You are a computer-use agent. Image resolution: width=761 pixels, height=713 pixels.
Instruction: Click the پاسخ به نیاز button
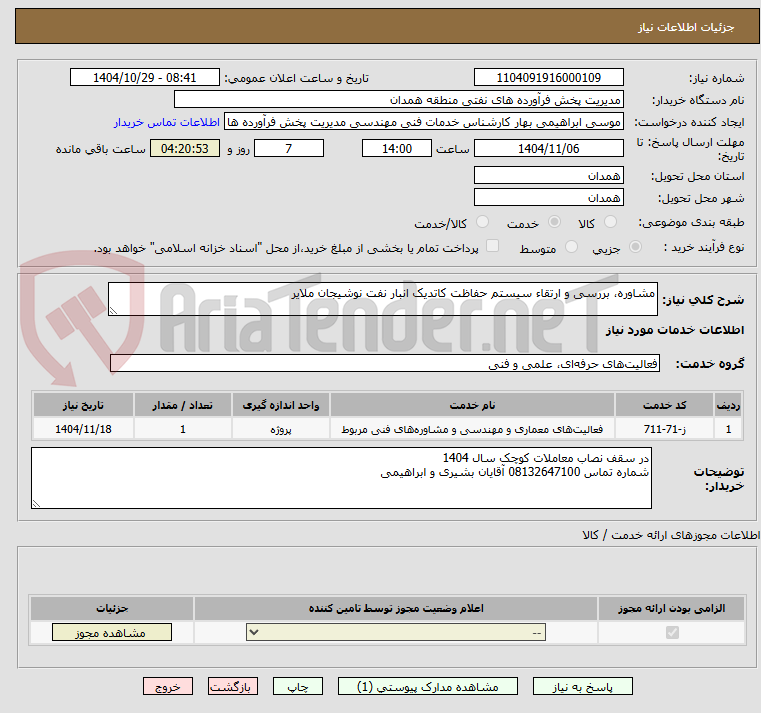(x=582, y=686)
